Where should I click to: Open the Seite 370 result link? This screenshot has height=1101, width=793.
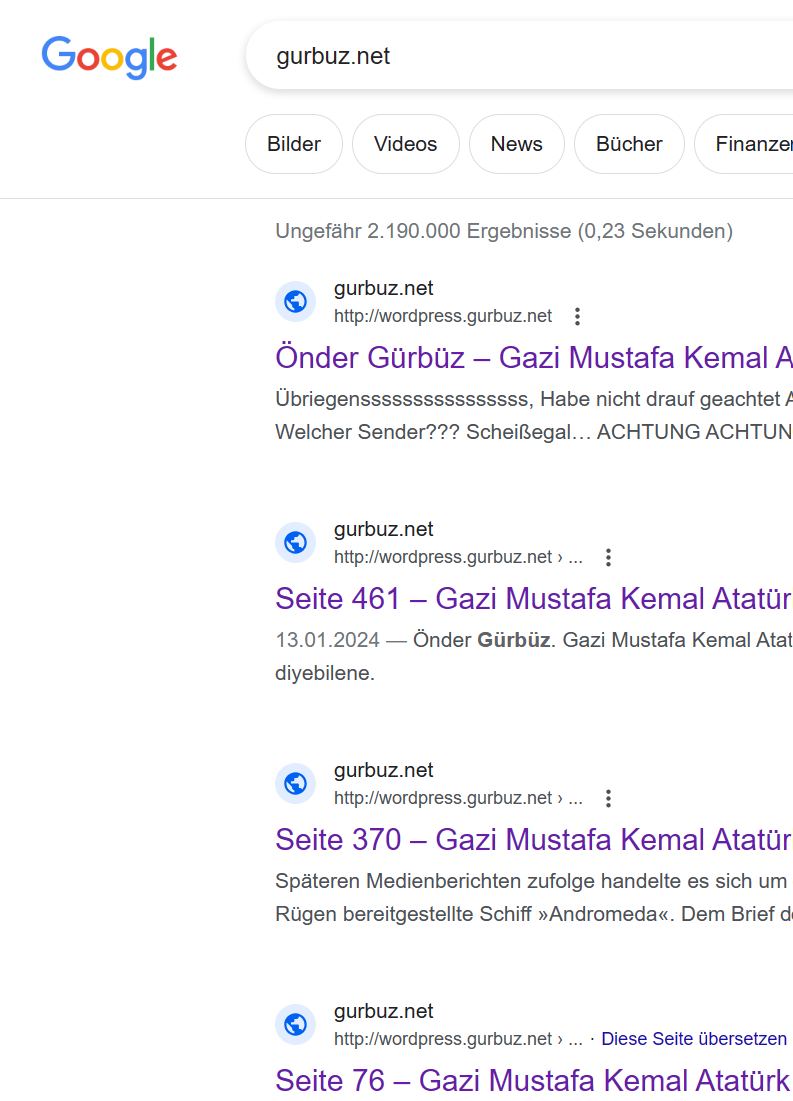tap(534, 839)
